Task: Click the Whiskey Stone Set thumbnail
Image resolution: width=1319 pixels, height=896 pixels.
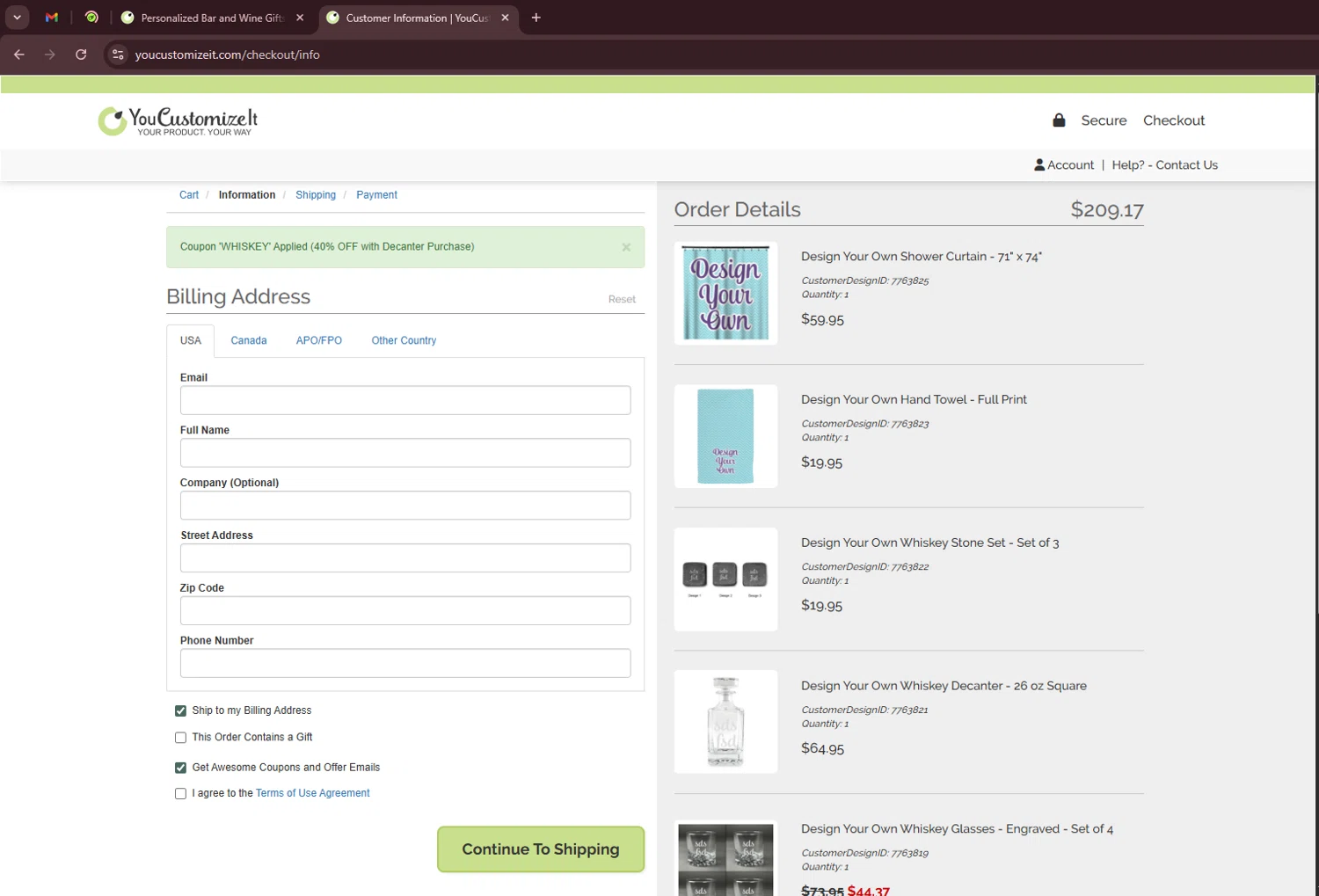Action: click(725, 579)
